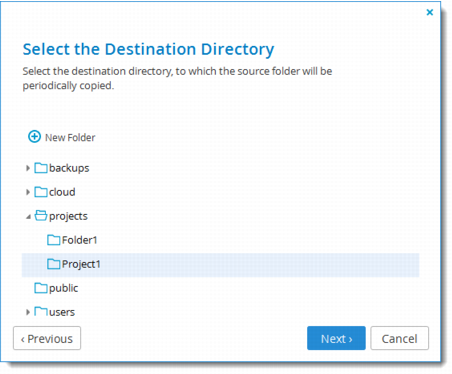Click the open projects folder icon
The width and height of the screenshot is (452, 374).
(x=41, y=215)
